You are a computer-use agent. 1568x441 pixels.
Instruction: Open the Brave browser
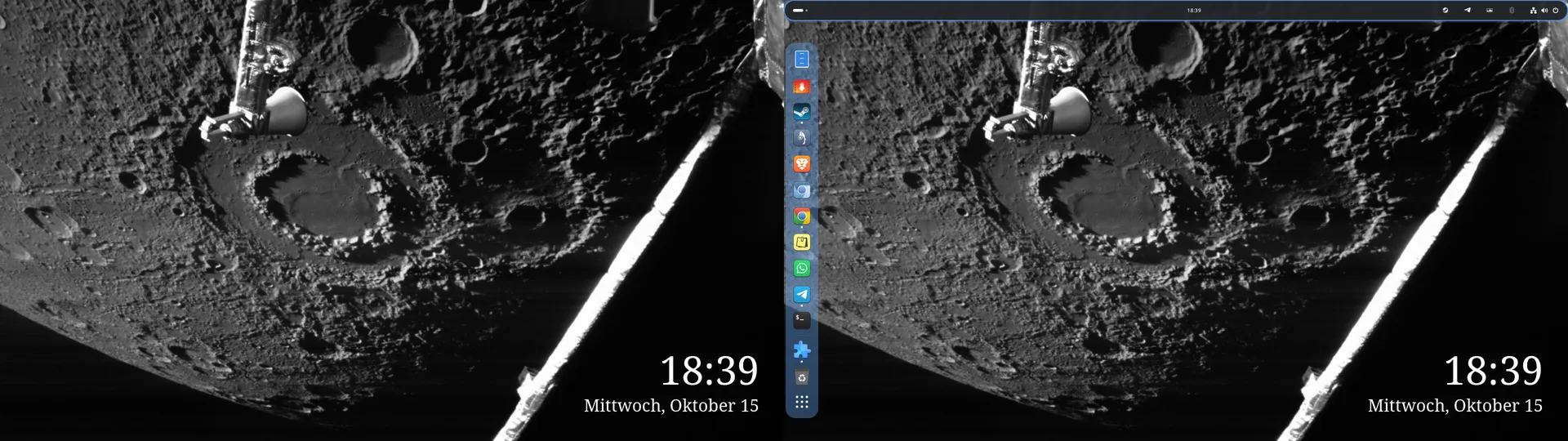click(802, 164)
